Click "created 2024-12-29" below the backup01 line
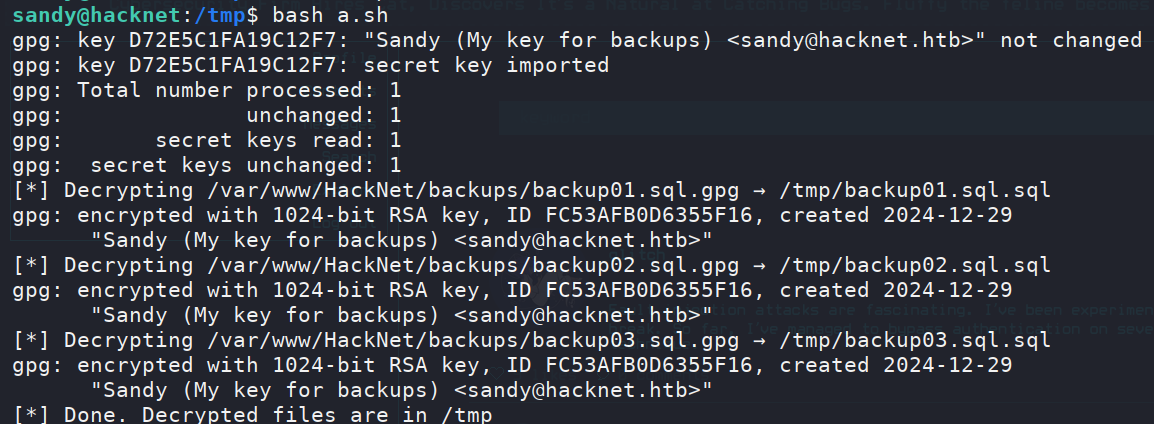 [896, 216]
